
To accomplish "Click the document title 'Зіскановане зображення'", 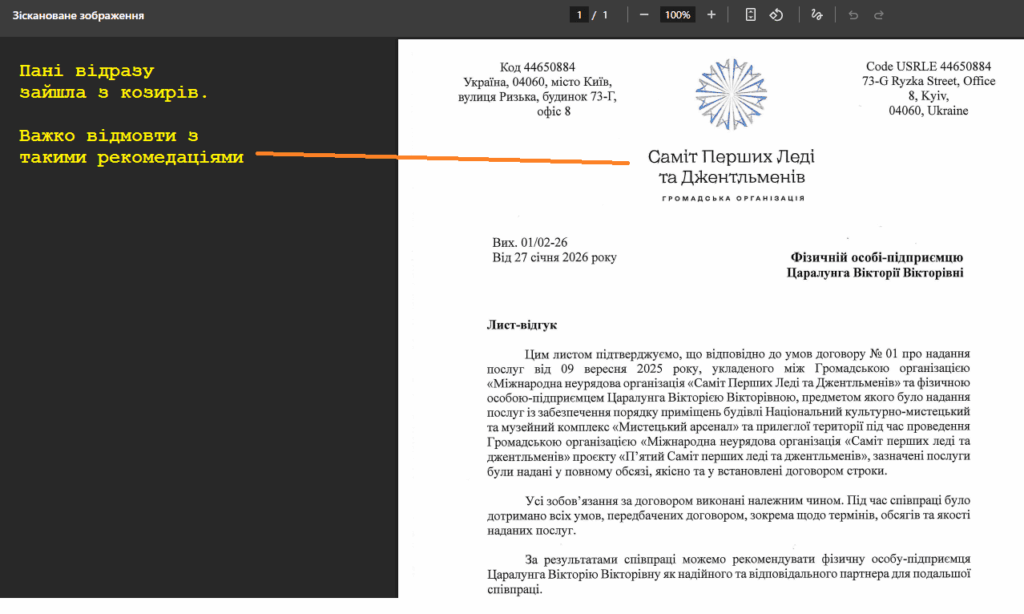I will click(x=78, y=16).
